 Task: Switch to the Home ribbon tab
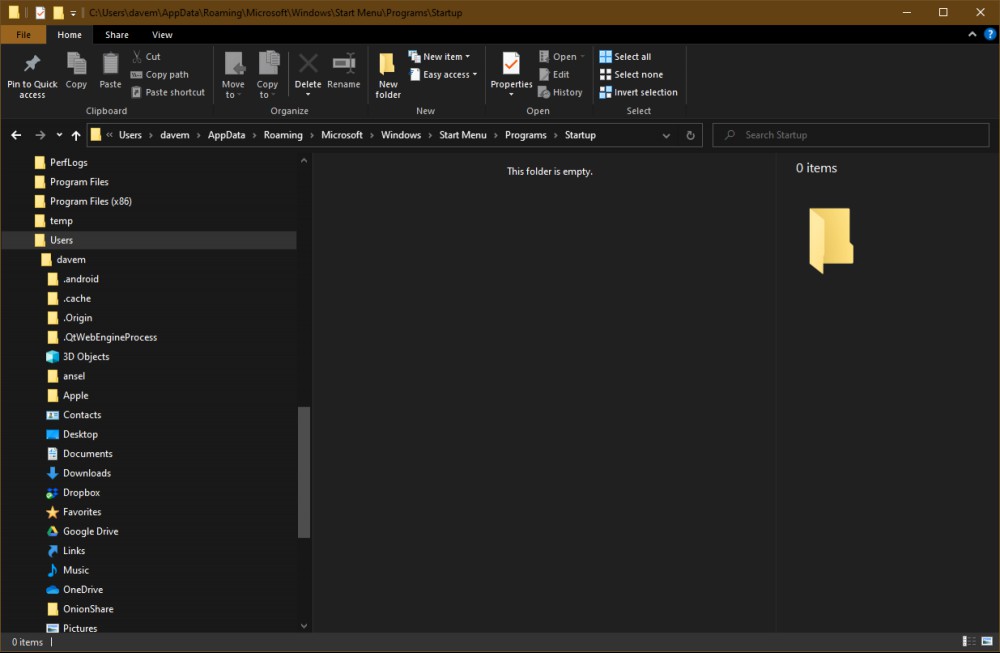70,34
